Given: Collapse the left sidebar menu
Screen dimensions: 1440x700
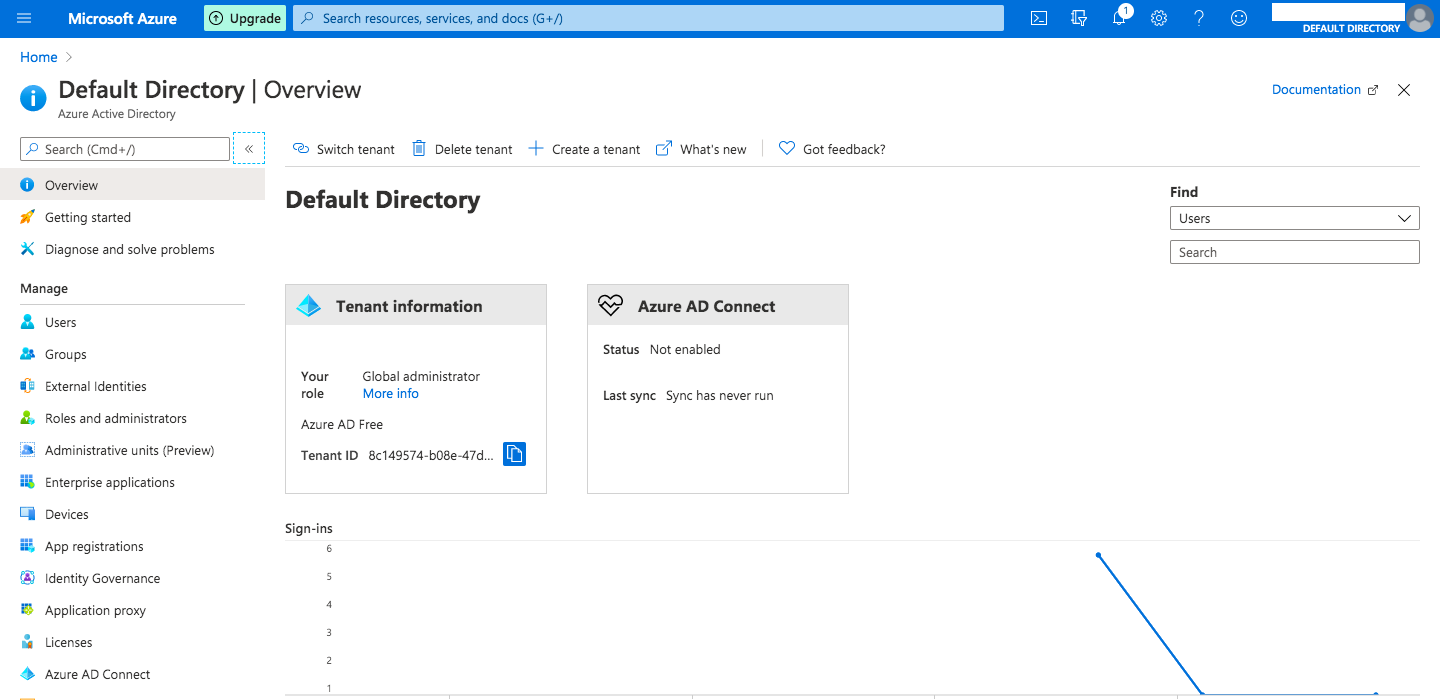Looking at the screenshot, I should pos(249,148).
